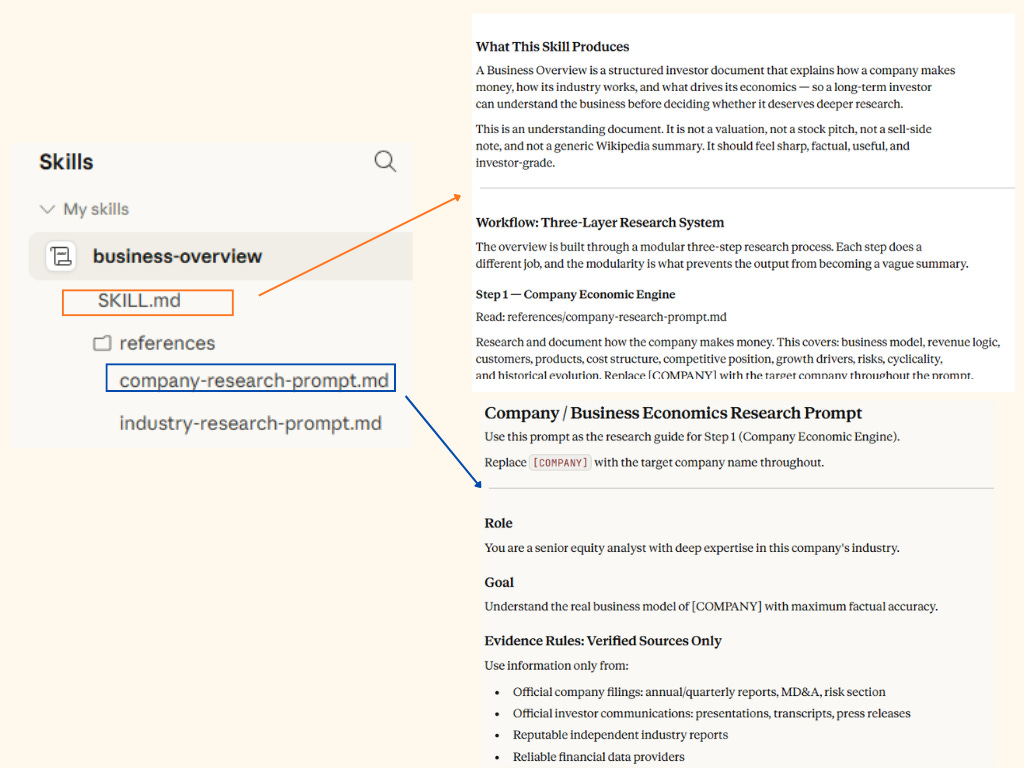Collapse the My skills section chevron
The width and height of the screenshot is (1024, 768).
(x=47, y=210)
